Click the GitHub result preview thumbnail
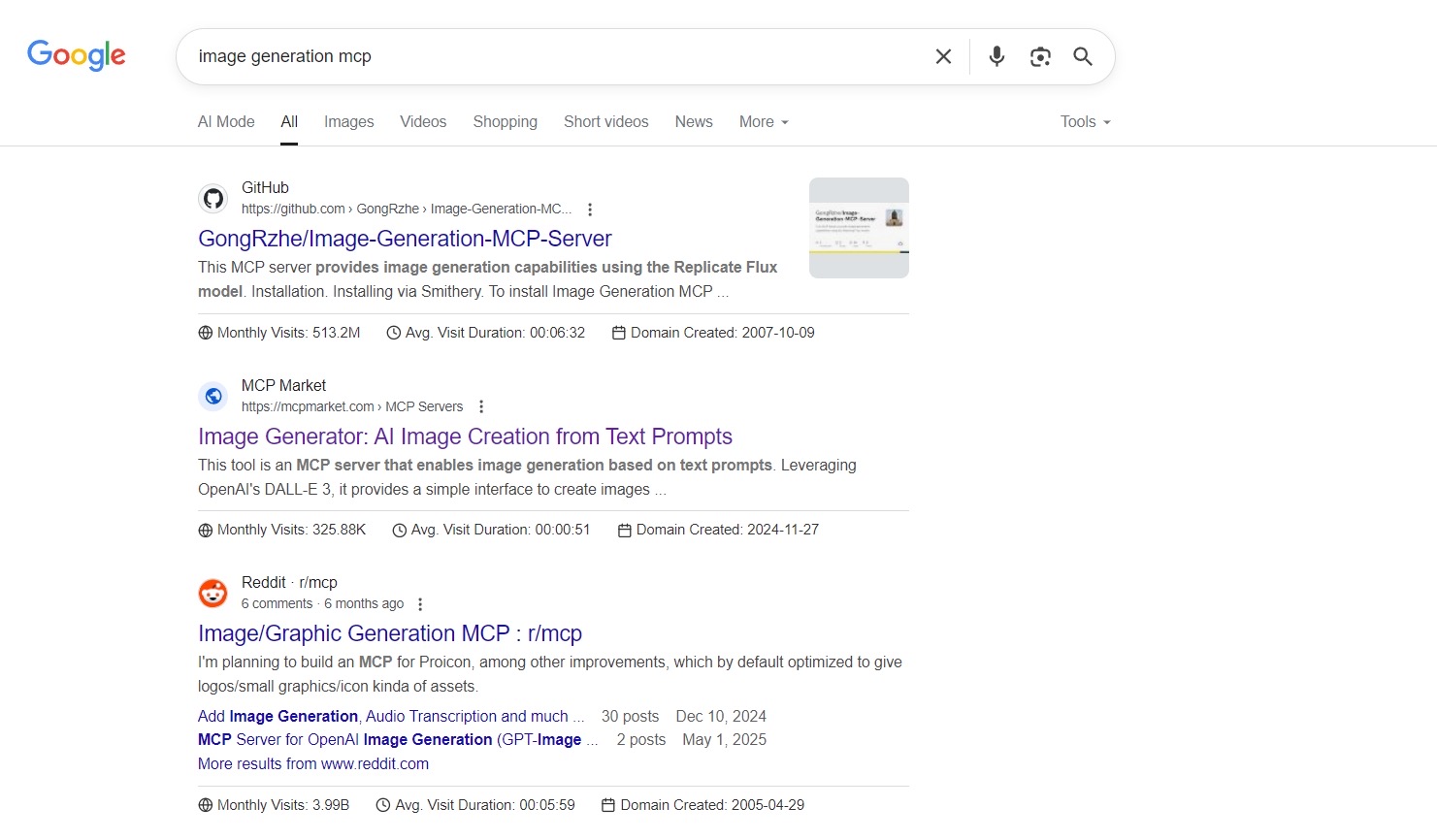The image size is (1437, 840). click(x=859, y=228)
